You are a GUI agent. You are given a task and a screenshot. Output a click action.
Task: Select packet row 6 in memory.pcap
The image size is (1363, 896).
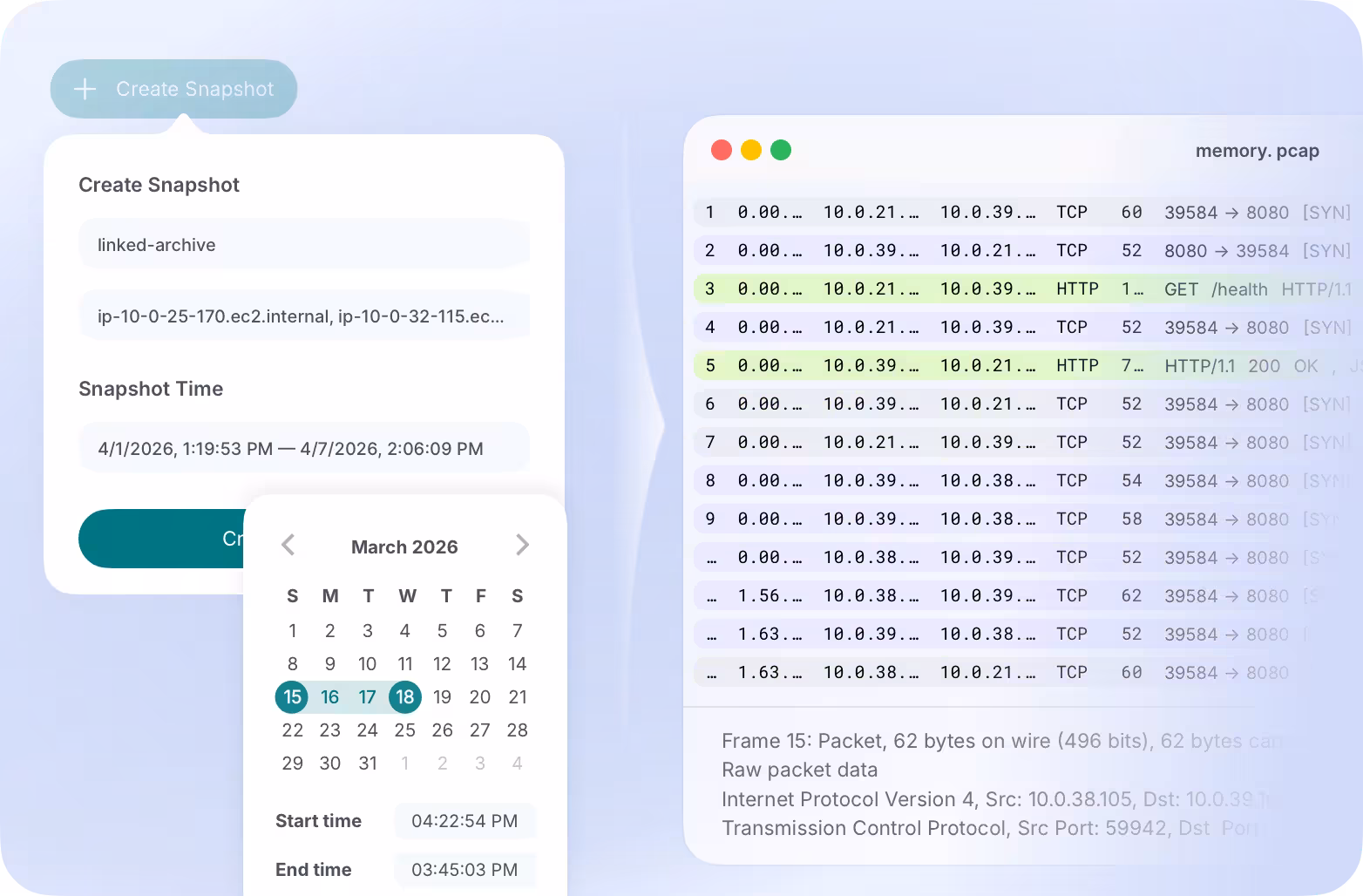click(x=1028, y=404)
